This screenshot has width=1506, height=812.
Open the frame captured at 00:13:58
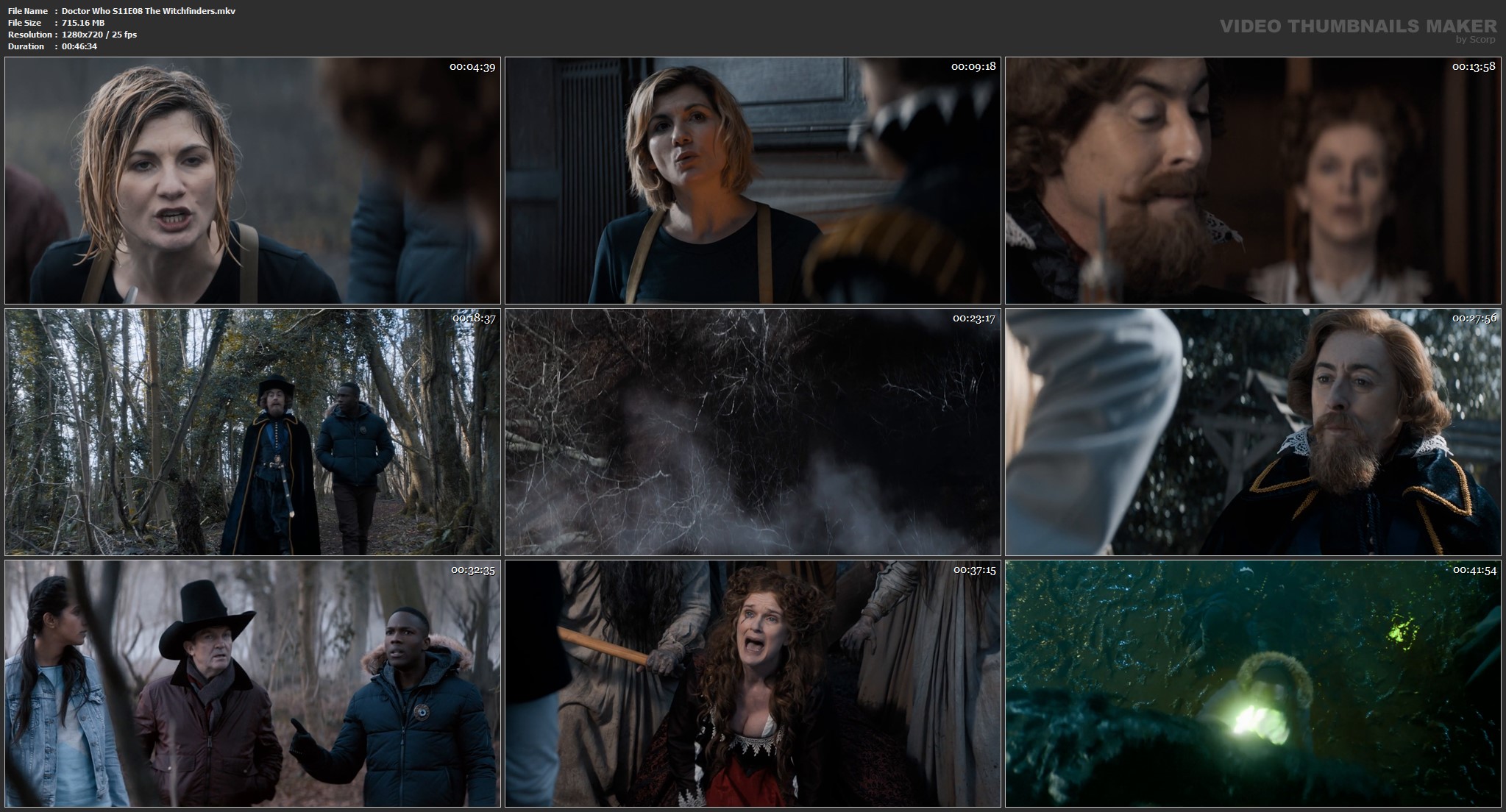(x=1253, y=180)
